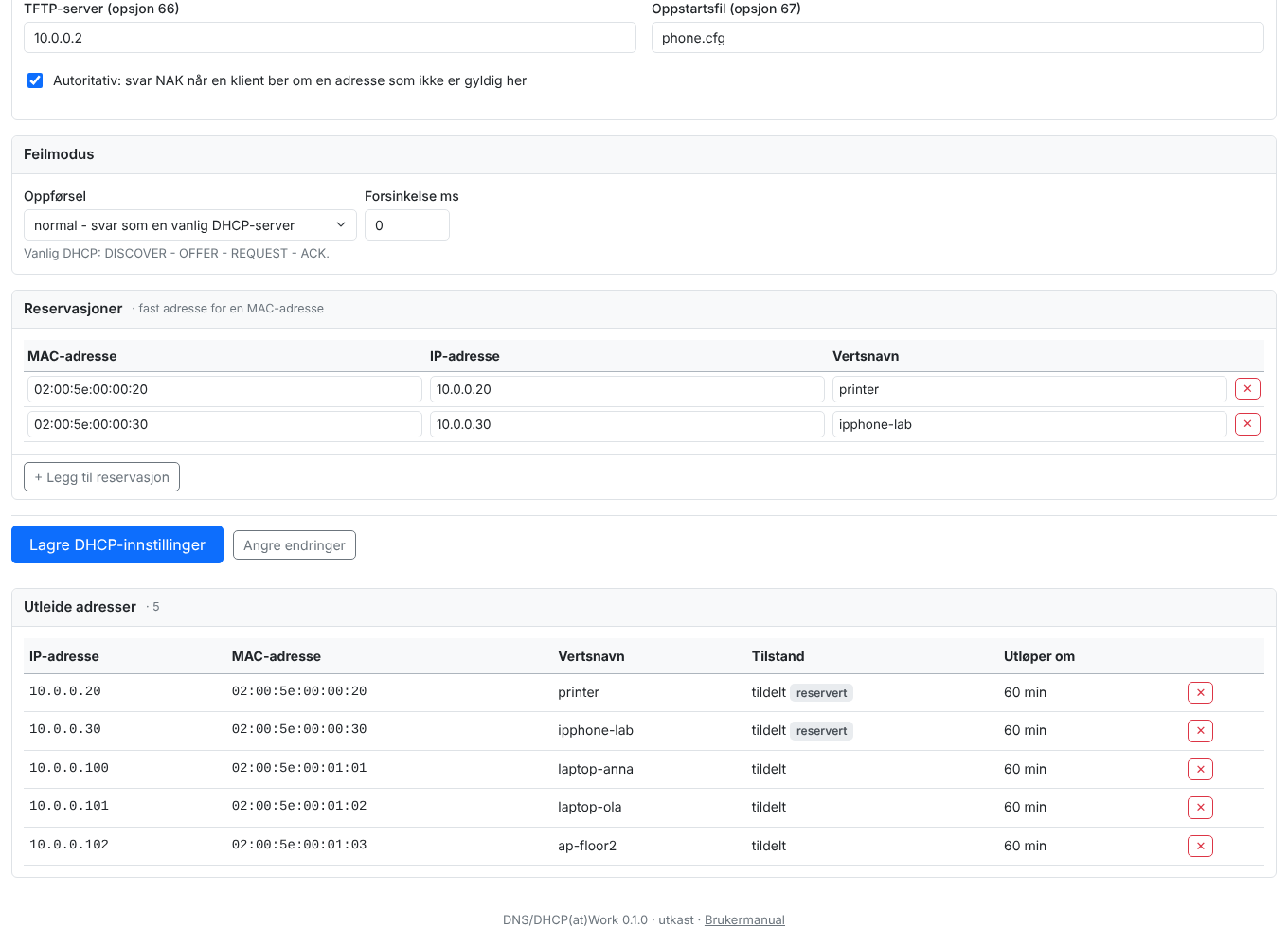Click the reservert badge in ipphone-lab lease row
The width and height of the screenshot is (1288, 928).
[x=822, y=731]
